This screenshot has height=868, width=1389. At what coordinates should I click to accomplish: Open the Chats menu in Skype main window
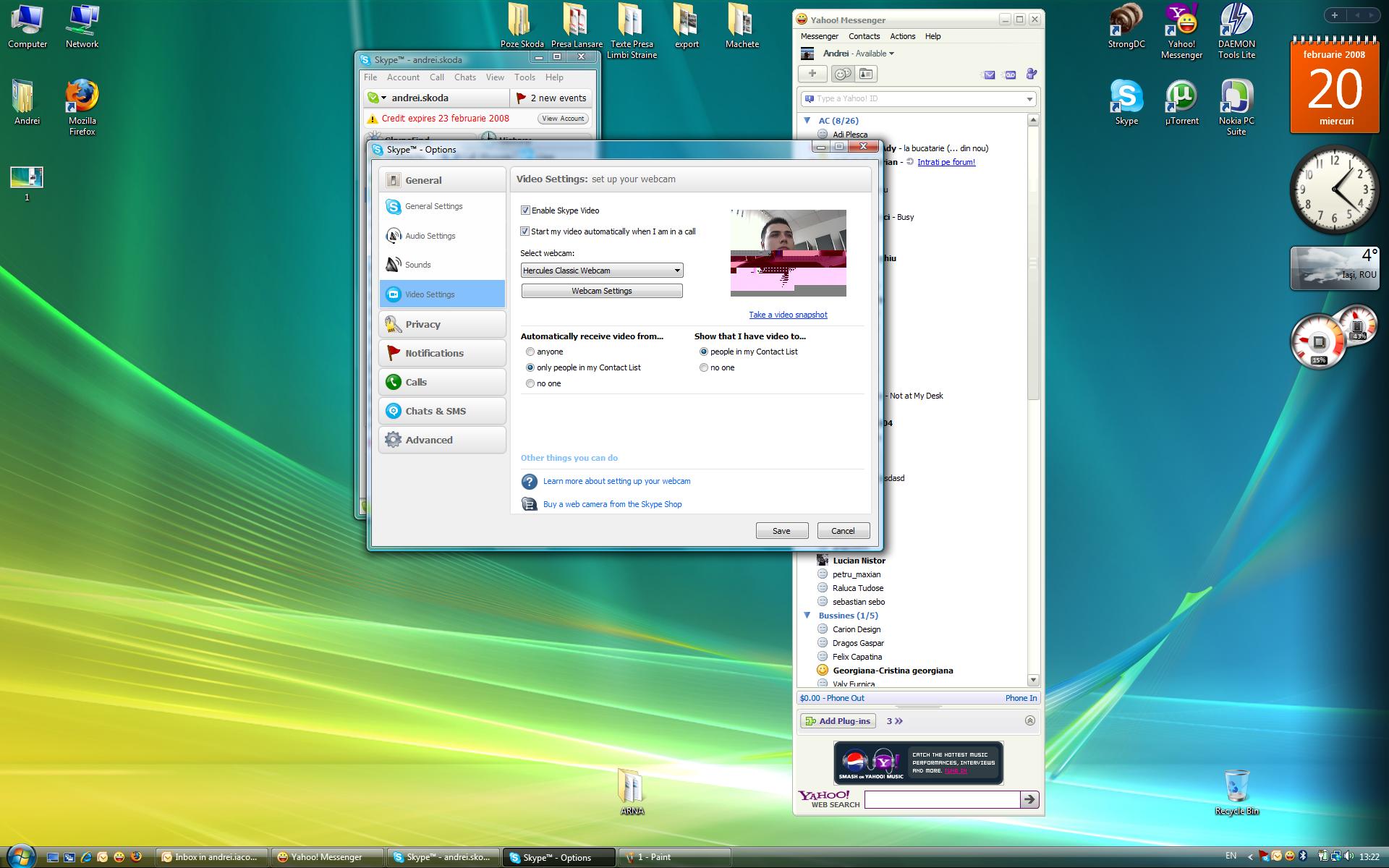click(465, 77)
